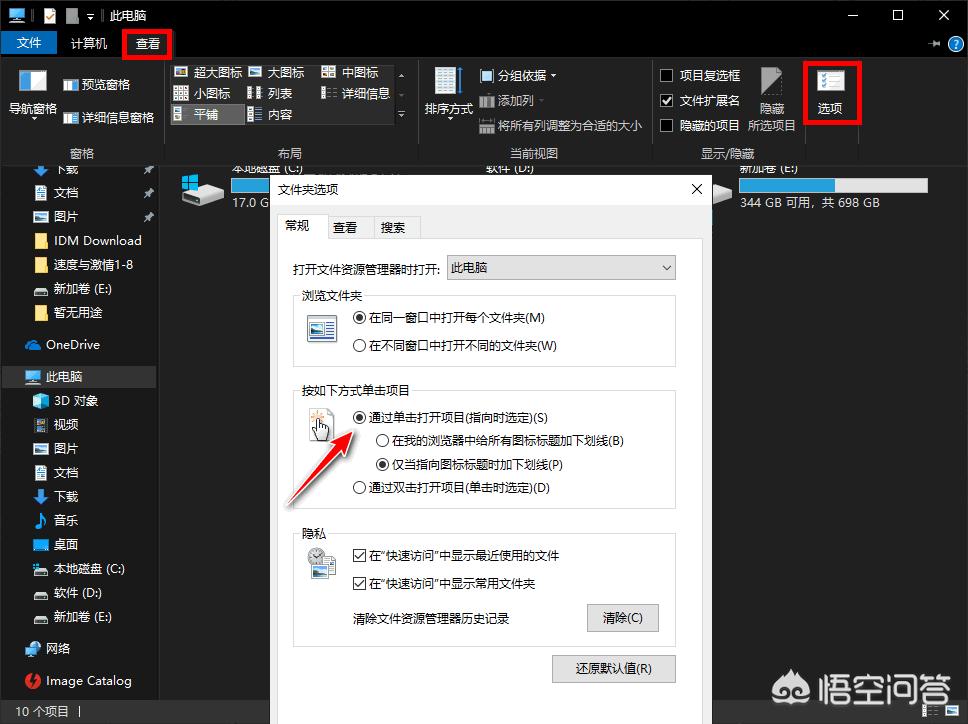This screenshot has width=968, height=724.
Task: Switch to the 查看 tab in Folder Options
Action: (x=347, y=227)
